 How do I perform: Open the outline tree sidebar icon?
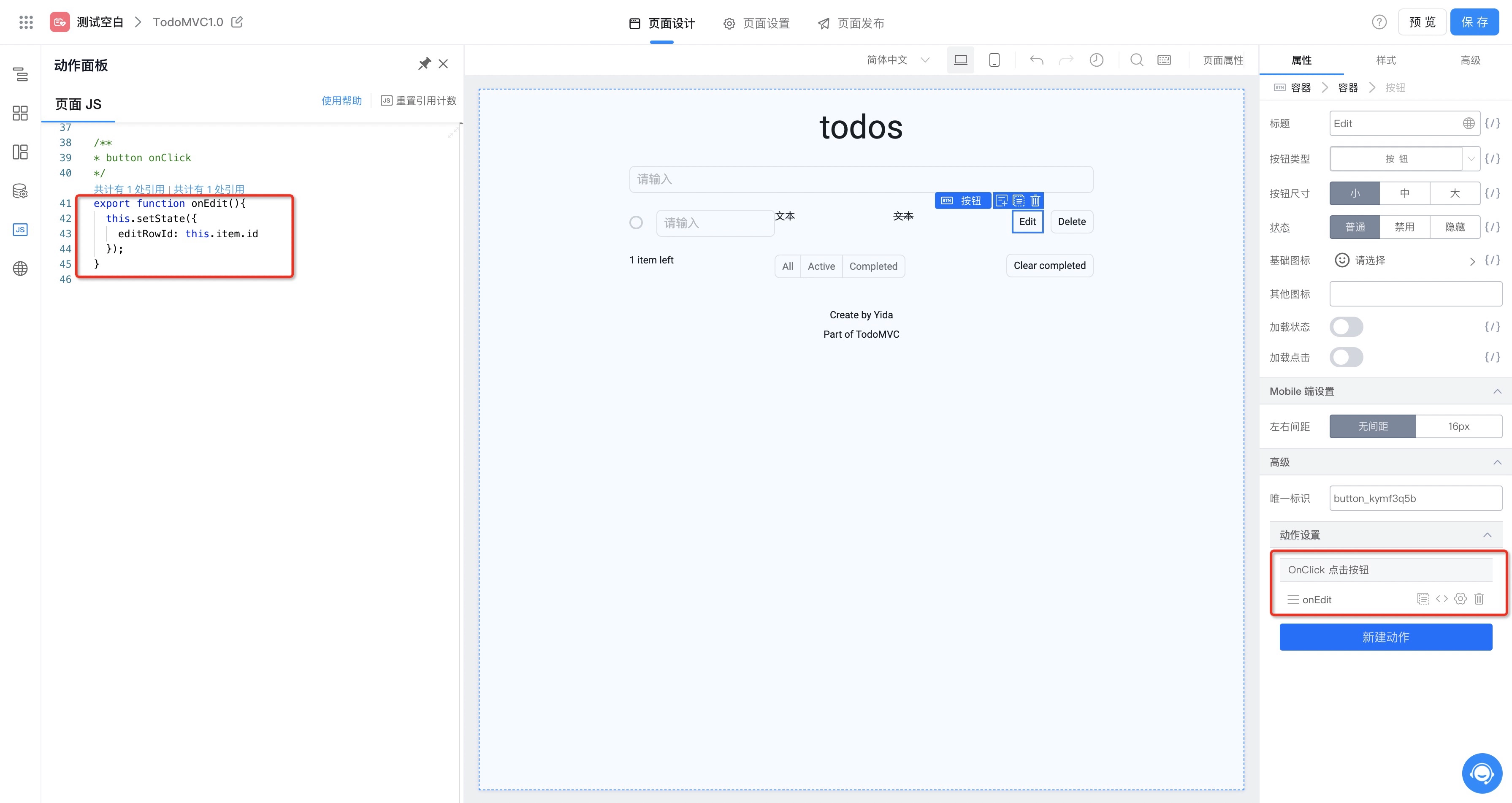point(20,74)
